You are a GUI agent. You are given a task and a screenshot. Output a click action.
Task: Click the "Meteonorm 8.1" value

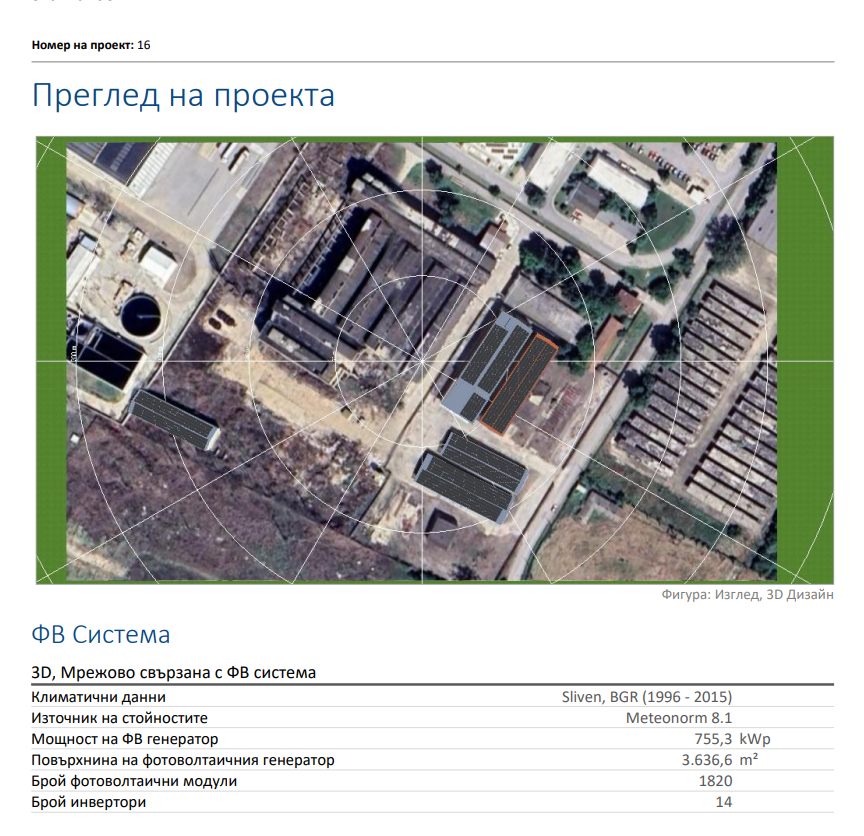tap(679, 718)
